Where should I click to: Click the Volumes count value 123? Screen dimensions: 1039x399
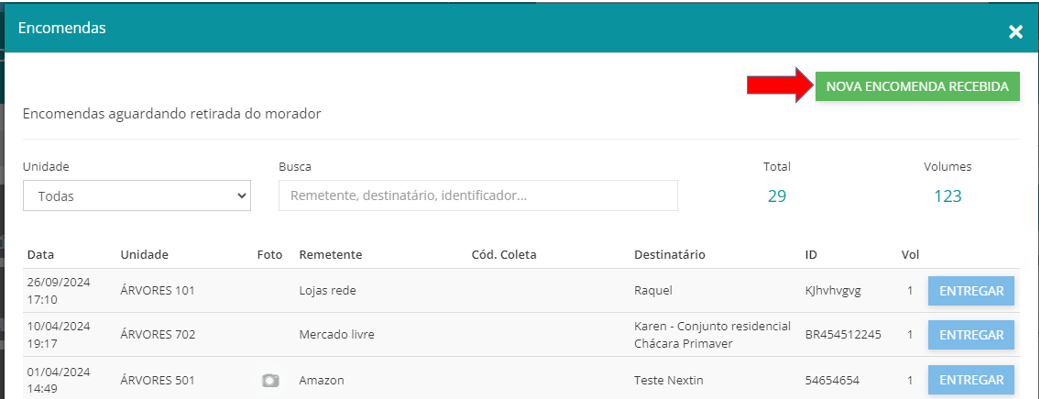coord(948,196)
